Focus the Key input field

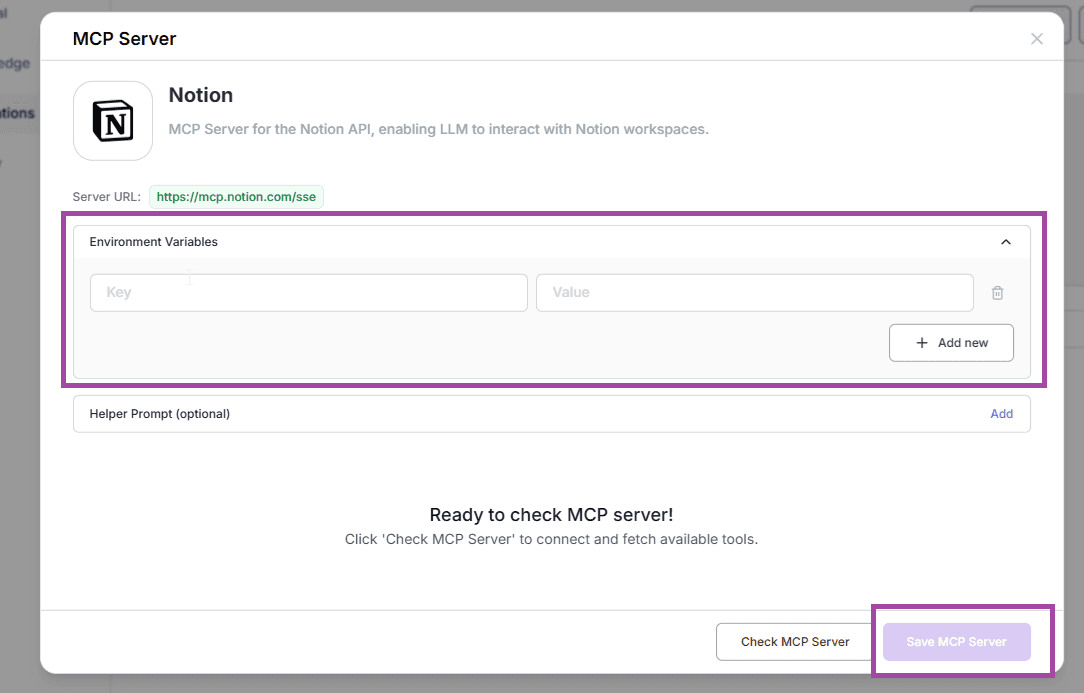[308, 293]
